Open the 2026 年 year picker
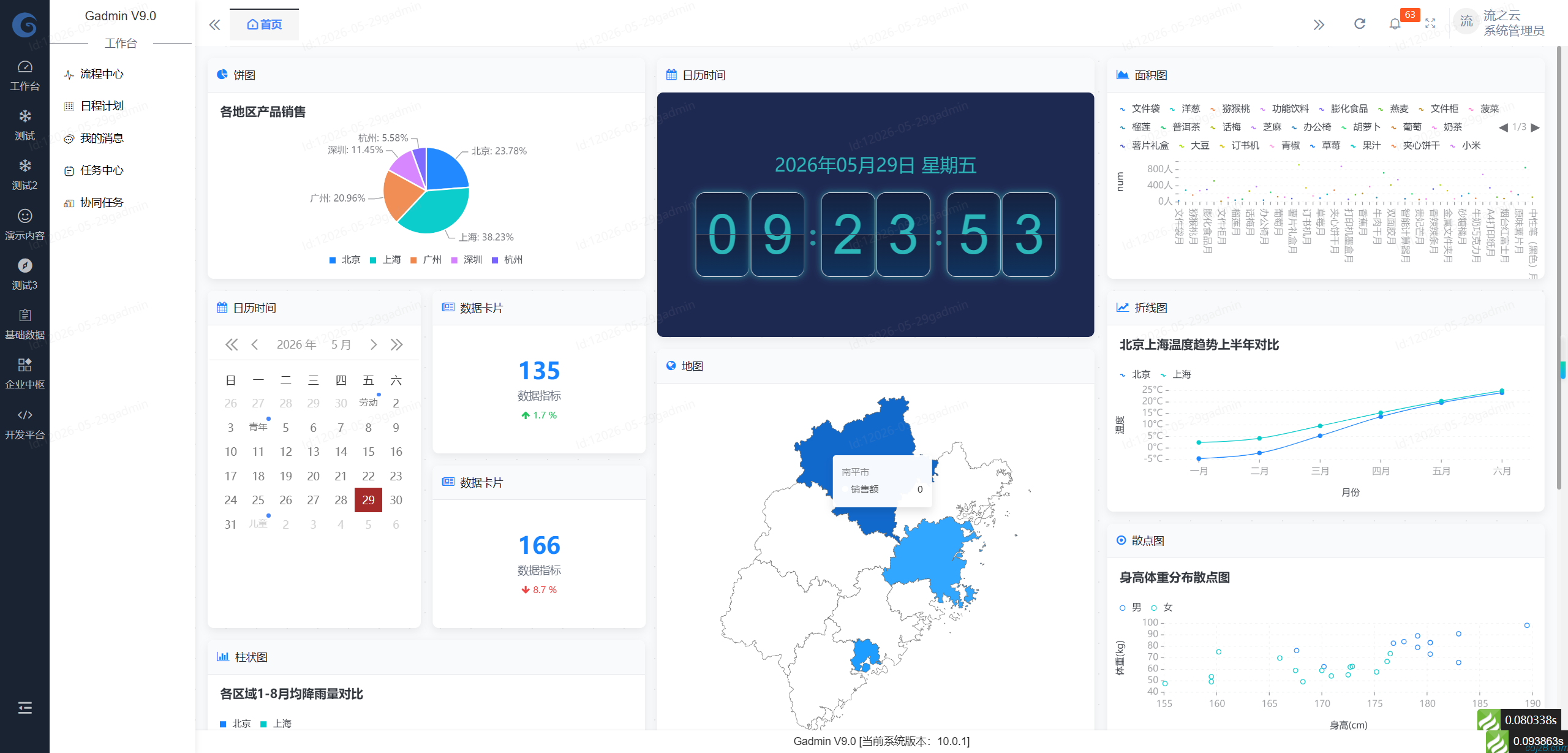Screen dimensions: 1568x753 coord(296,344)
